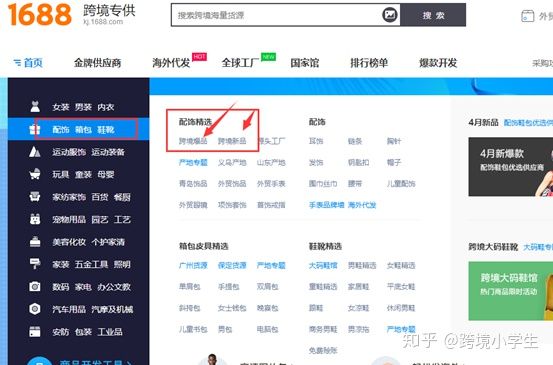553x365 pixels.
Task: Open 产地专题 under 箱包皮具精选
Action: point(271,265)
